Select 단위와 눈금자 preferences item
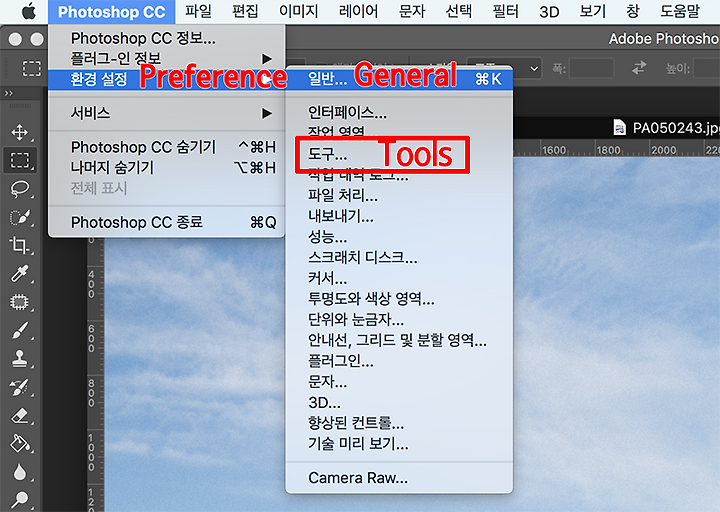This screenshot has width=720, height=512. [x=399, y=320]
